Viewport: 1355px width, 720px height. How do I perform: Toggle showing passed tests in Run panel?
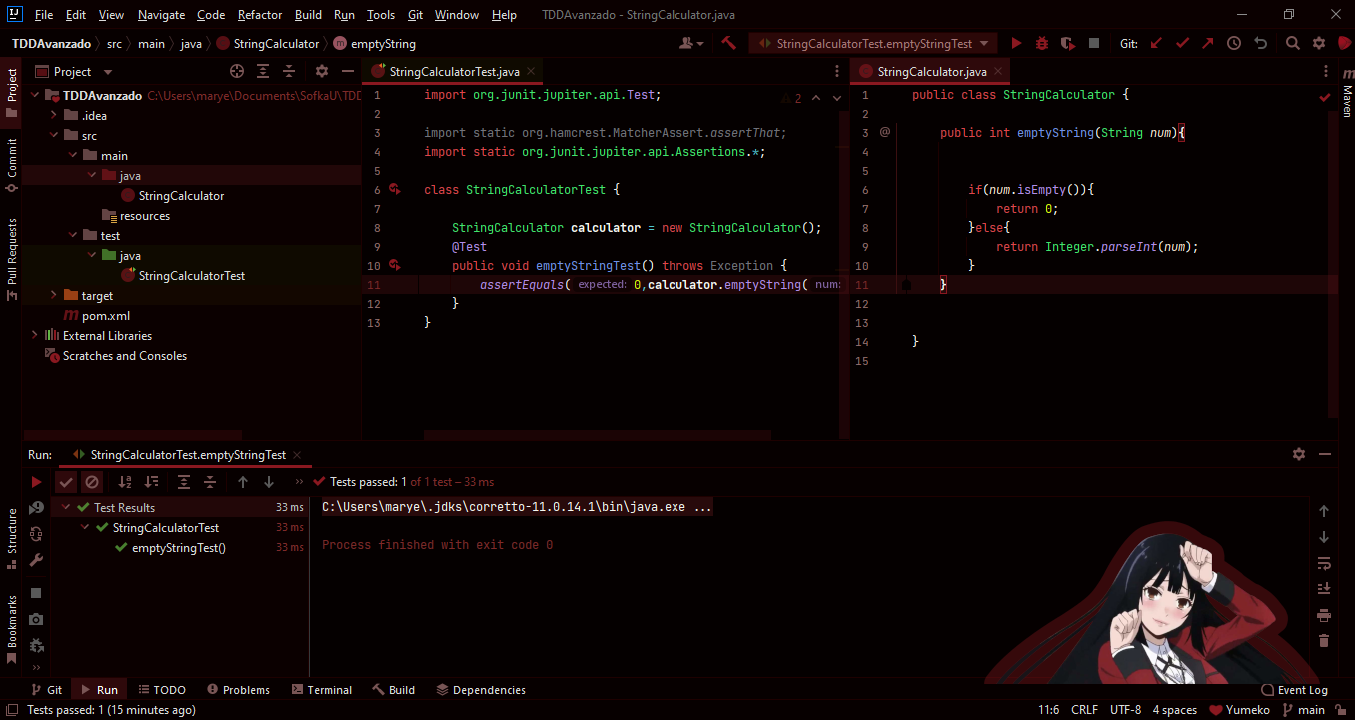click(x=66, y=481)
